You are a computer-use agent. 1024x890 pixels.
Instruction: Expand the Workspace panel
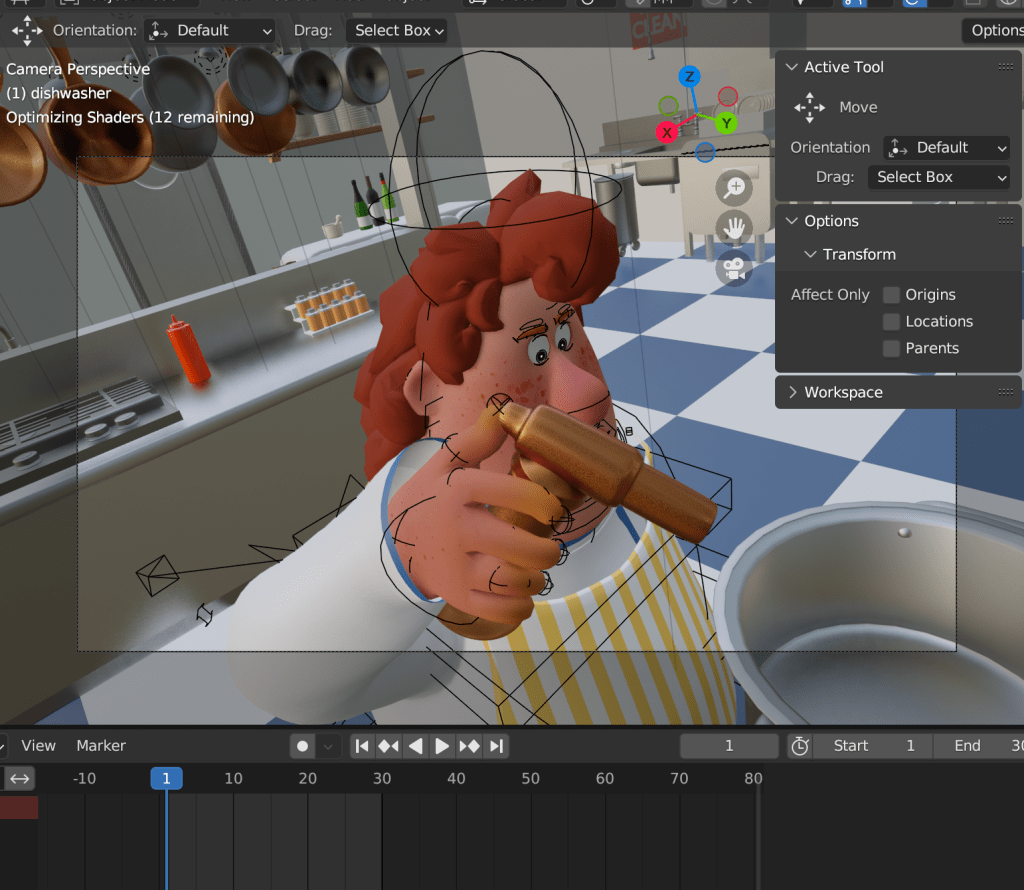pos(843,392)
